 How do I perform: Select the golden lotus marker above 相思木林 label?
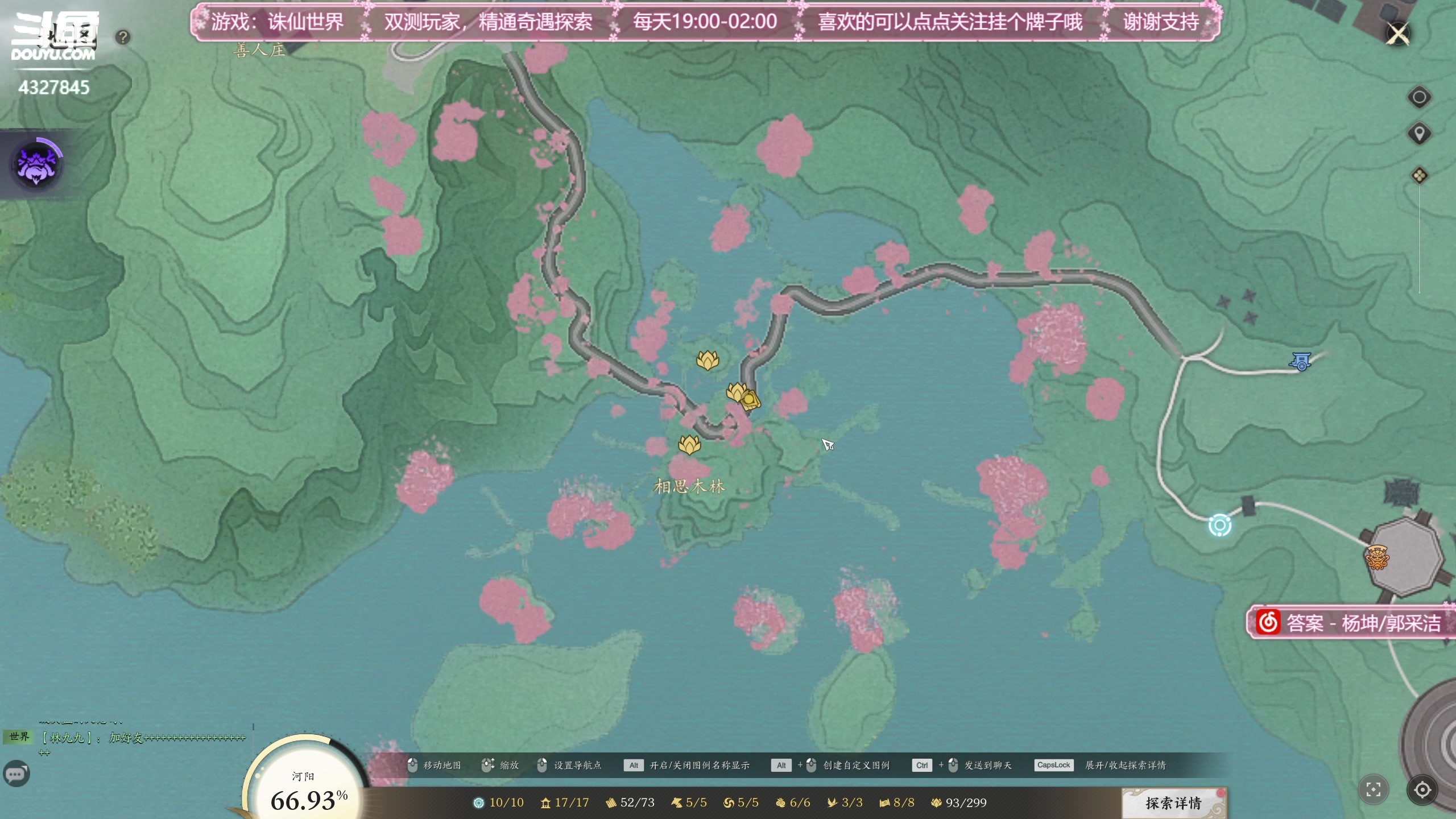click(689, 445)
